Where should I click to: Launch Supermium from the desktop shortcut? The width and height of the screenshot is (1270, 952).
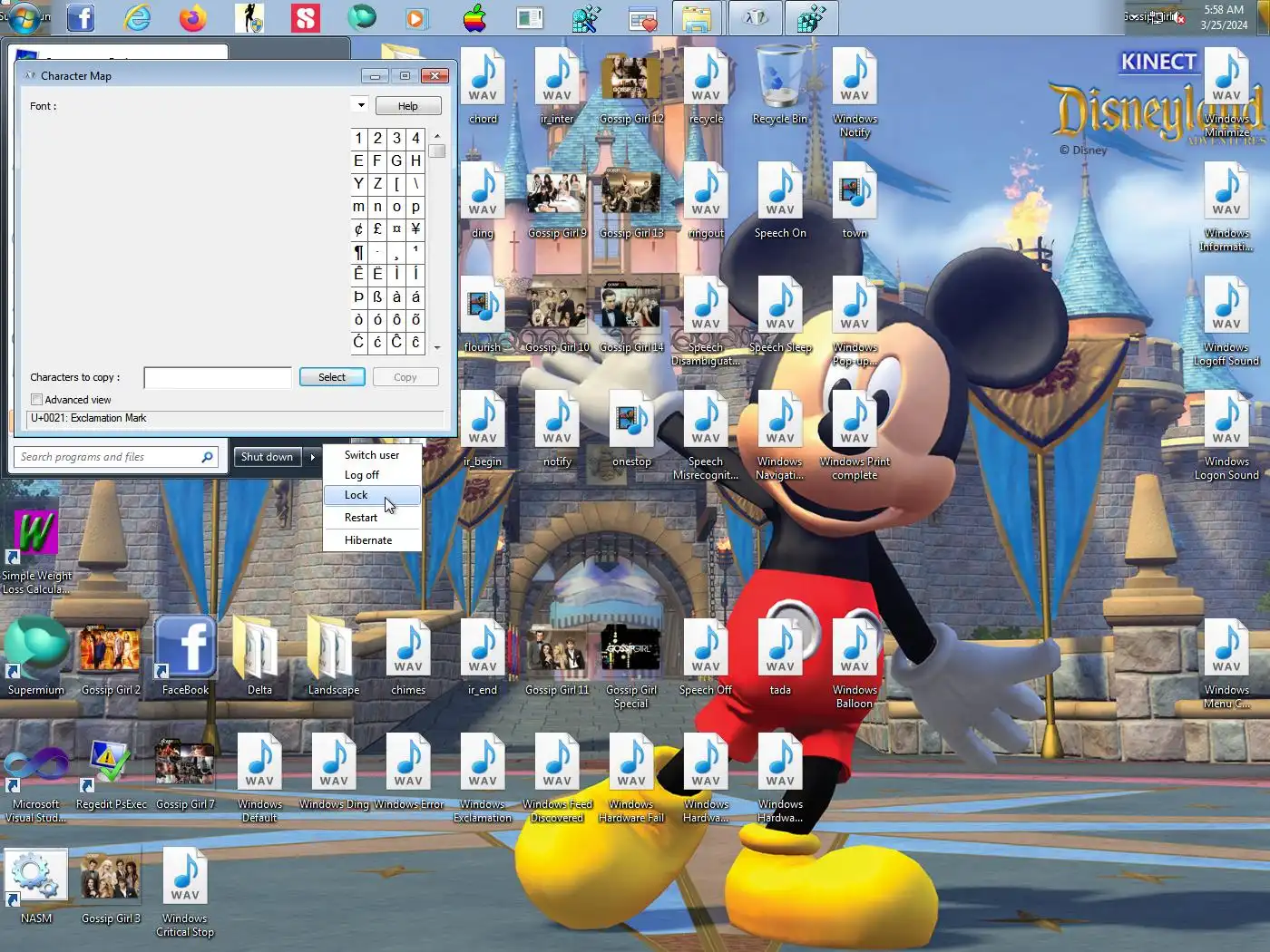click(x=36, y=657)
